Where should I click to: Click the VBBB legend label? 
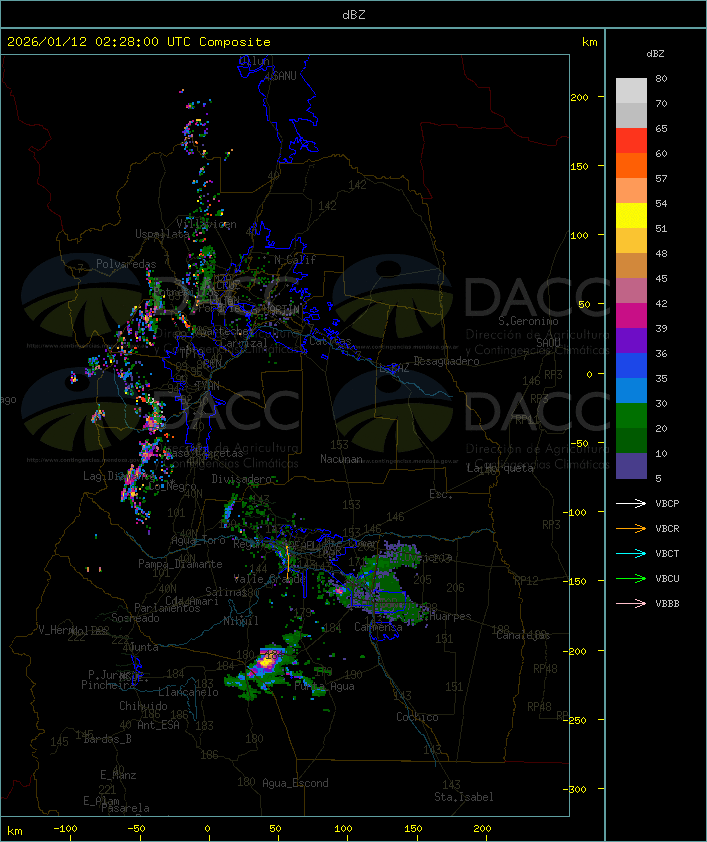[x=667, y=604]
